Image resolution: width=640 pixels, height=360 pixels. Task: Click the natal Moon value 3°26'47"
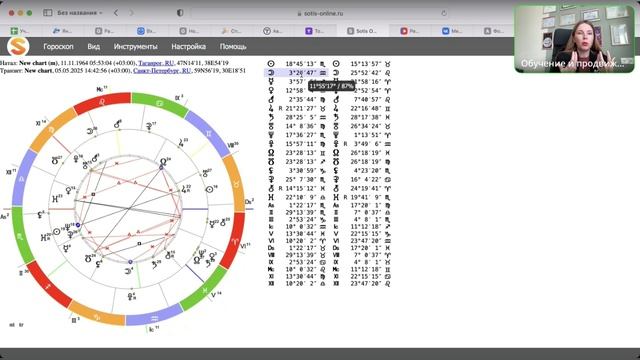click(x=303, y=73)
